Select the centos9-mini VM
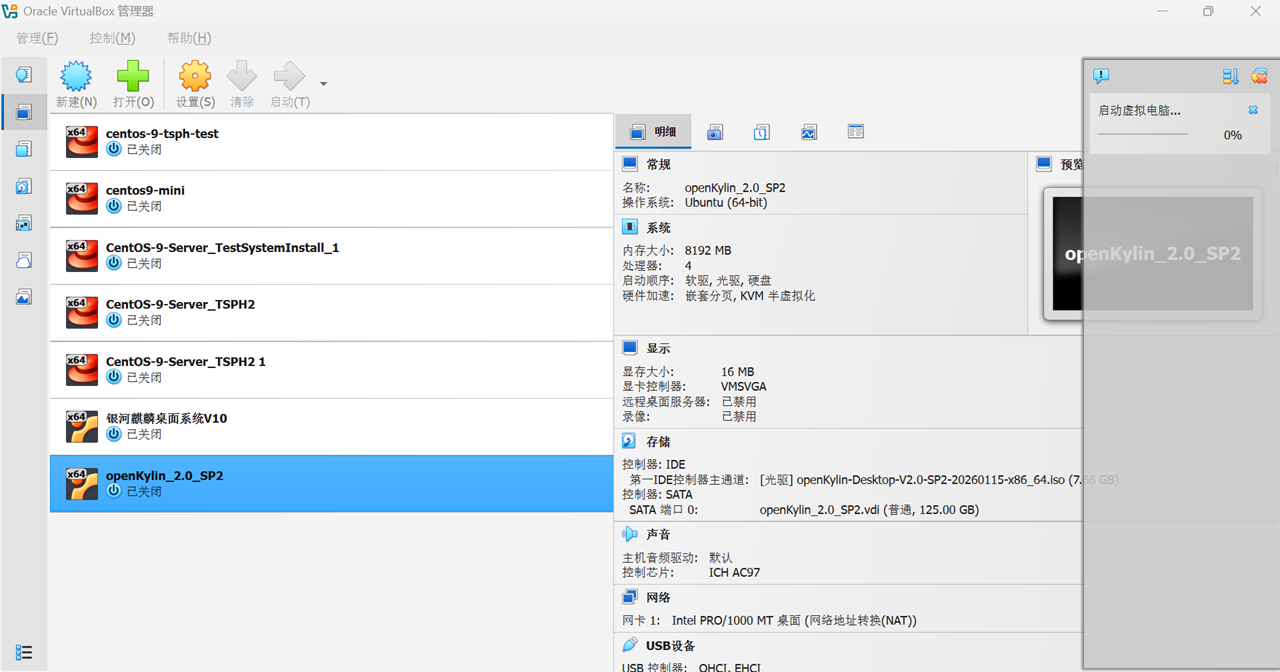Screen dimensions: 1280x672 (331, 199)
